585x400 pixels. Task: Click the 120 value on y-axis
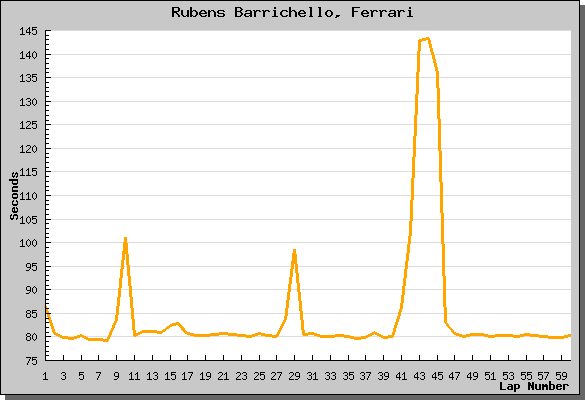point(29,149)
